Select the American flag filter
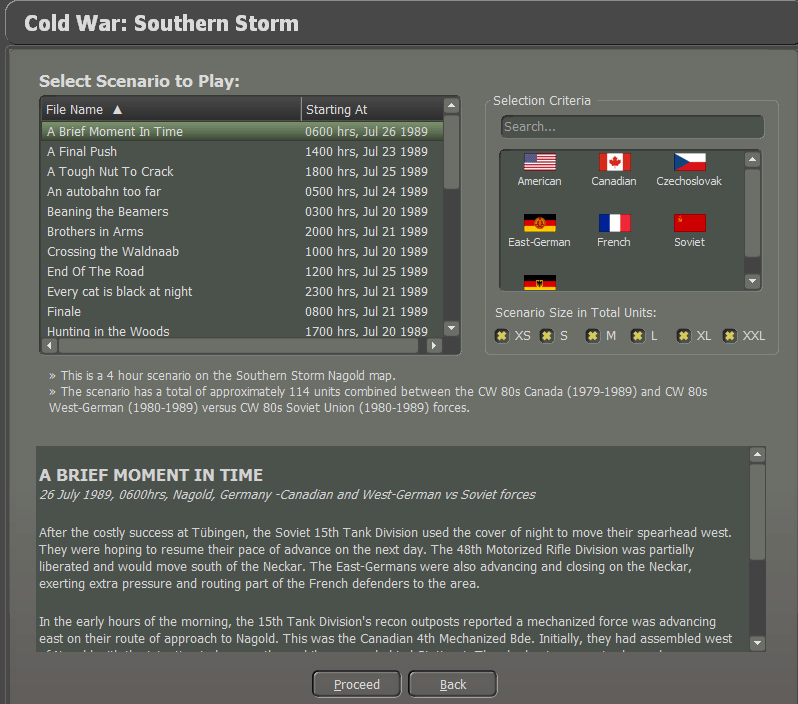The width and height of the screenshot is (798, 704). click(x=539, y=162)
